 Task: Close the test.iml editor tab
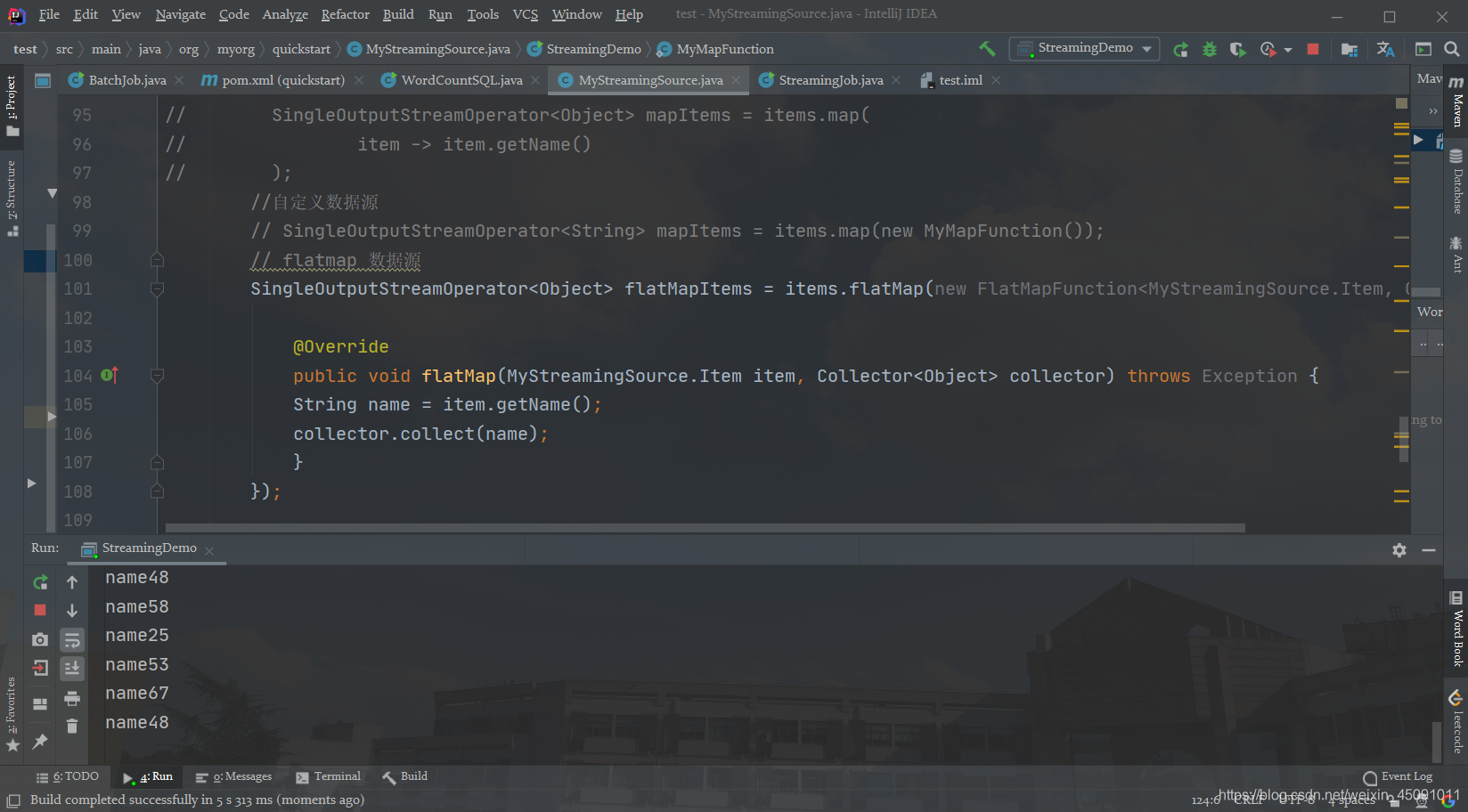[x=996, y=80]
